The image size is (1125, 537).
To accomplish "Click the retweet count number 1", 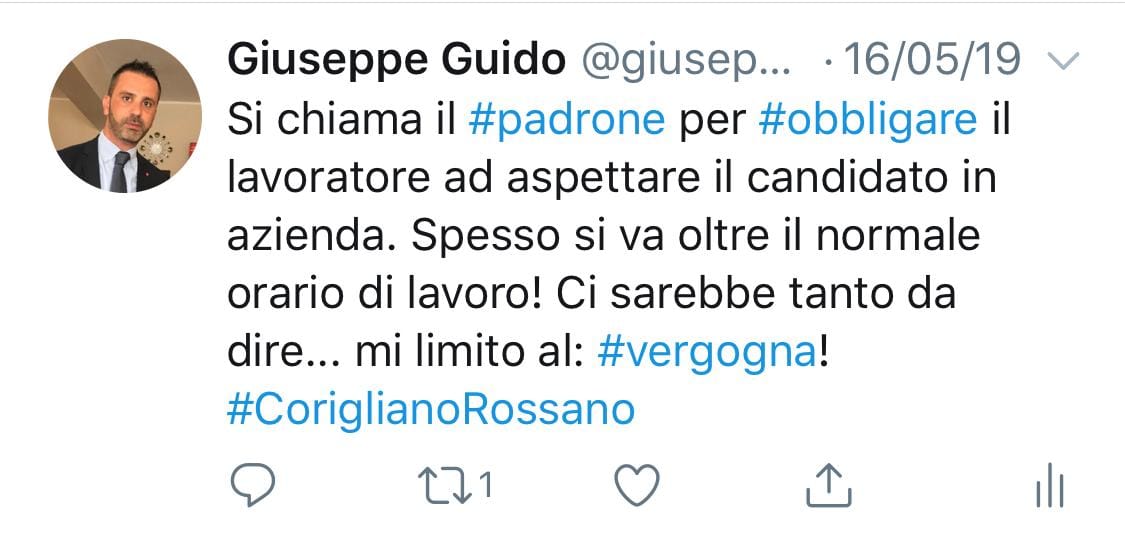I will (x=485, y=486).
